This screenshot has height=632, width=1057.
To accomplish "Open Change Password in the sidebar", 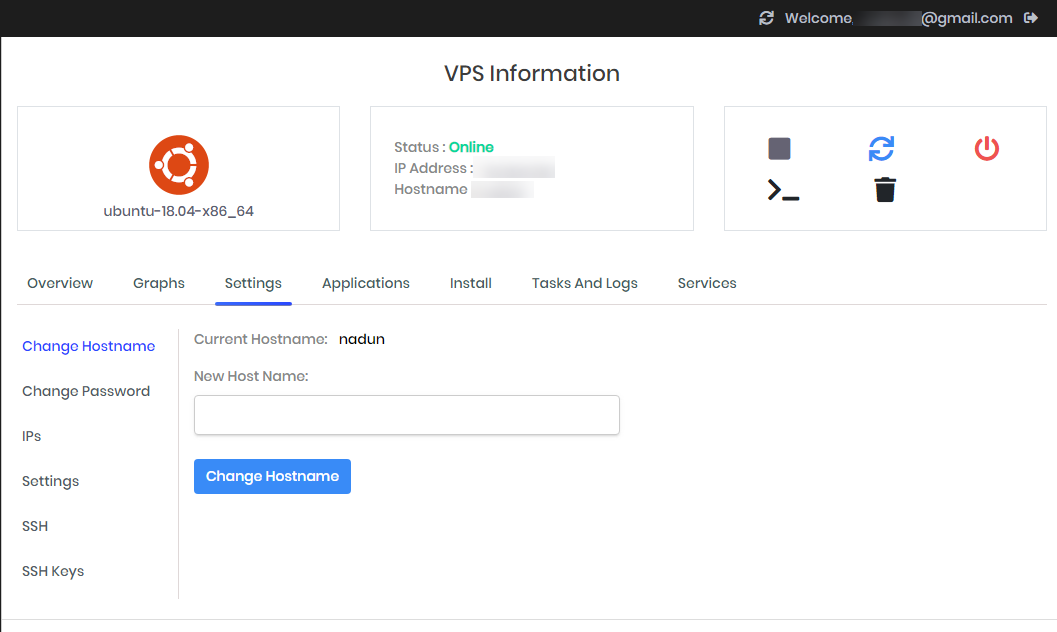I will tap(86, 391).
